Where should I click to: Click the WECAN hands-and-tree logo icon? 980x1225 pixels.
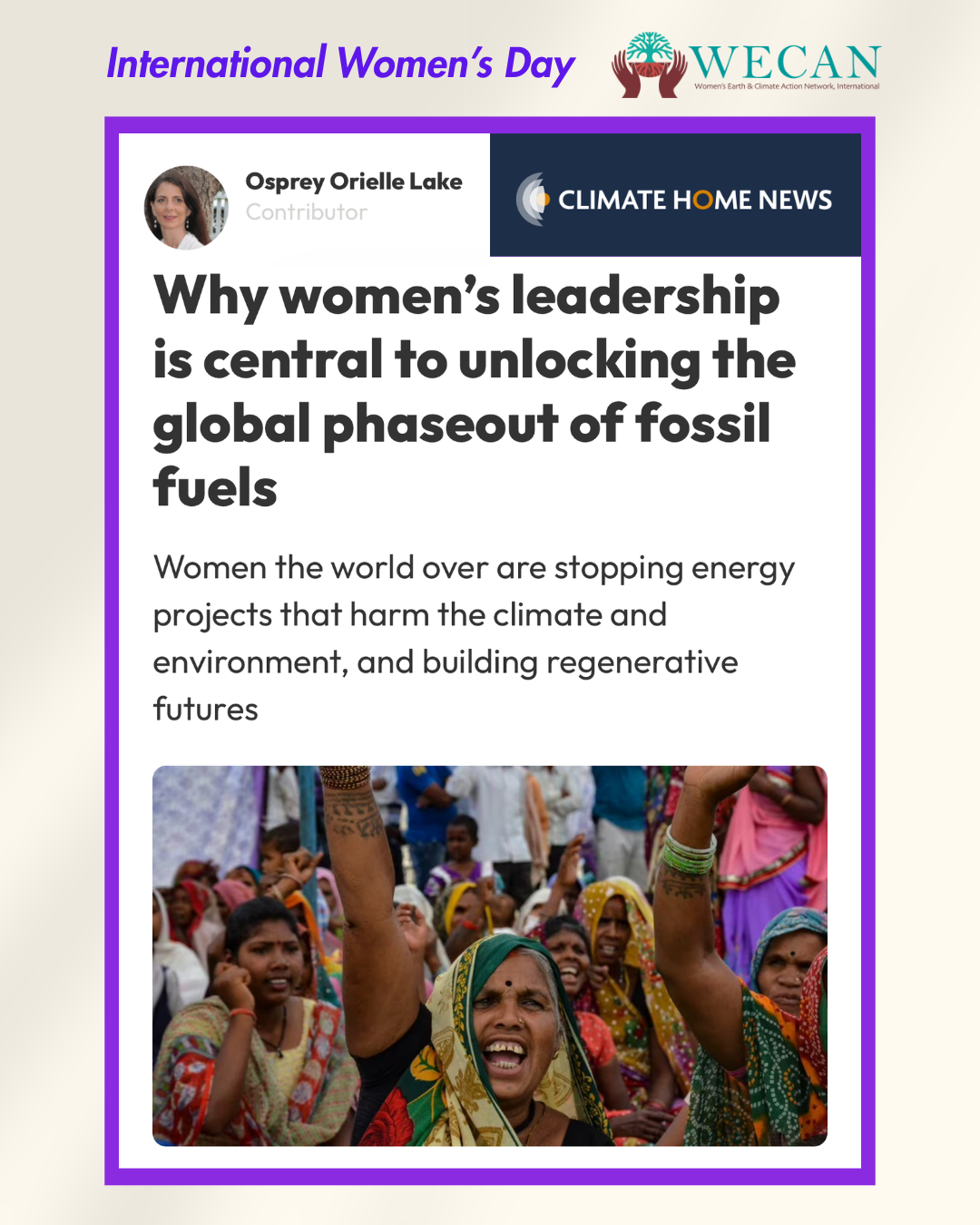(x=649, y=65)
